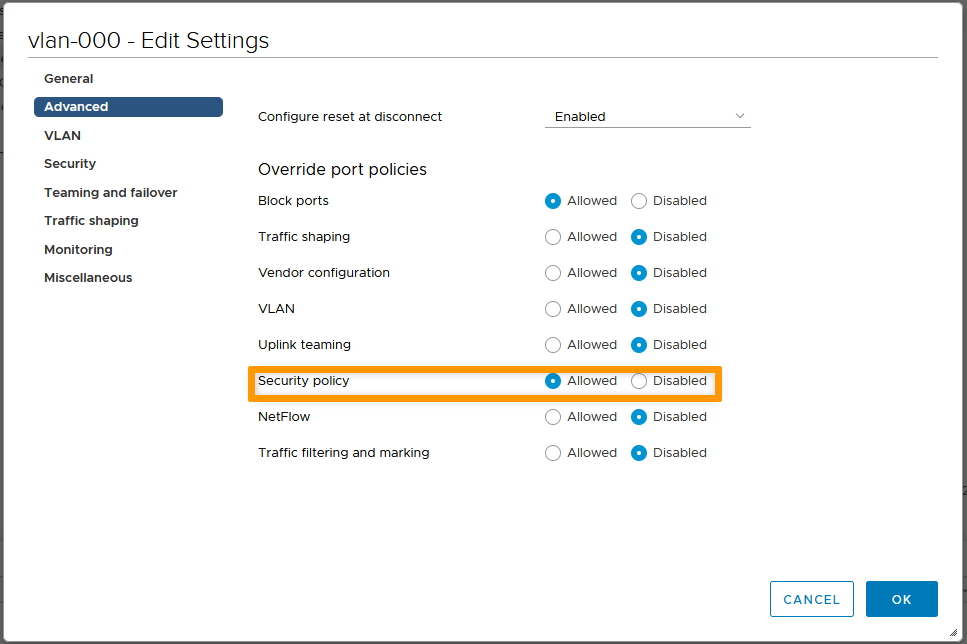Open Teaming and failover settings
The width and height of the screenshot is (967, 644).
[x=111, y=193]
